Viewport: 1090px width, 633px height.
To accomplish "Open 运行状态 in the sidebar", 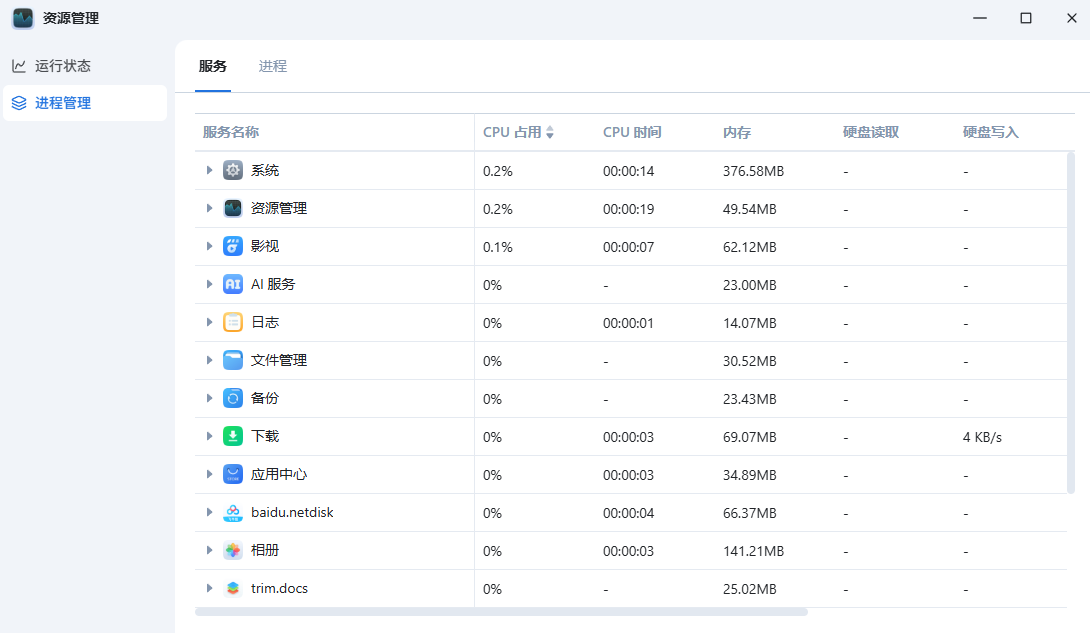I will [x=63, y=66].
